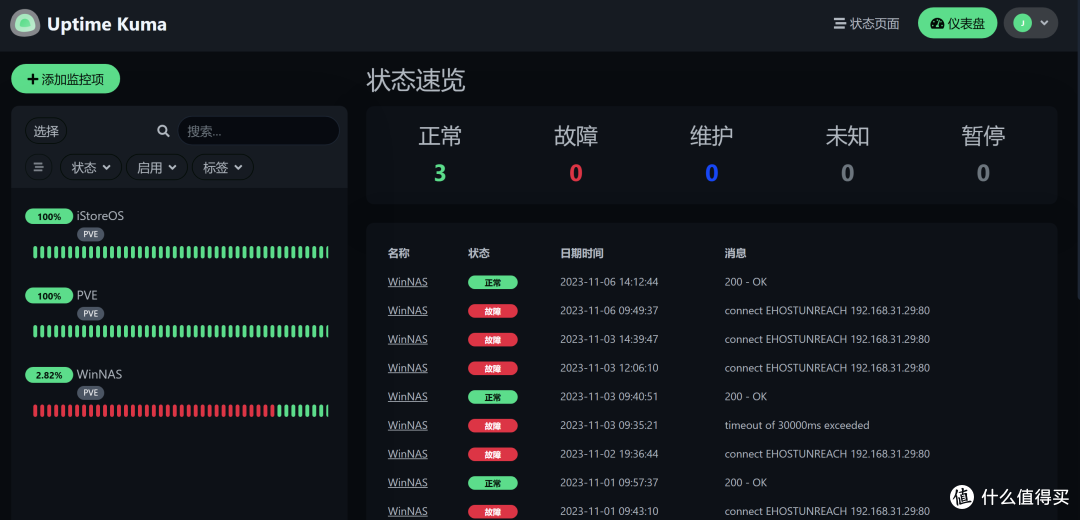Expand the 启用 filter dropdown
The width and height of the screenshot is (1080, 520).
(157, 167)
